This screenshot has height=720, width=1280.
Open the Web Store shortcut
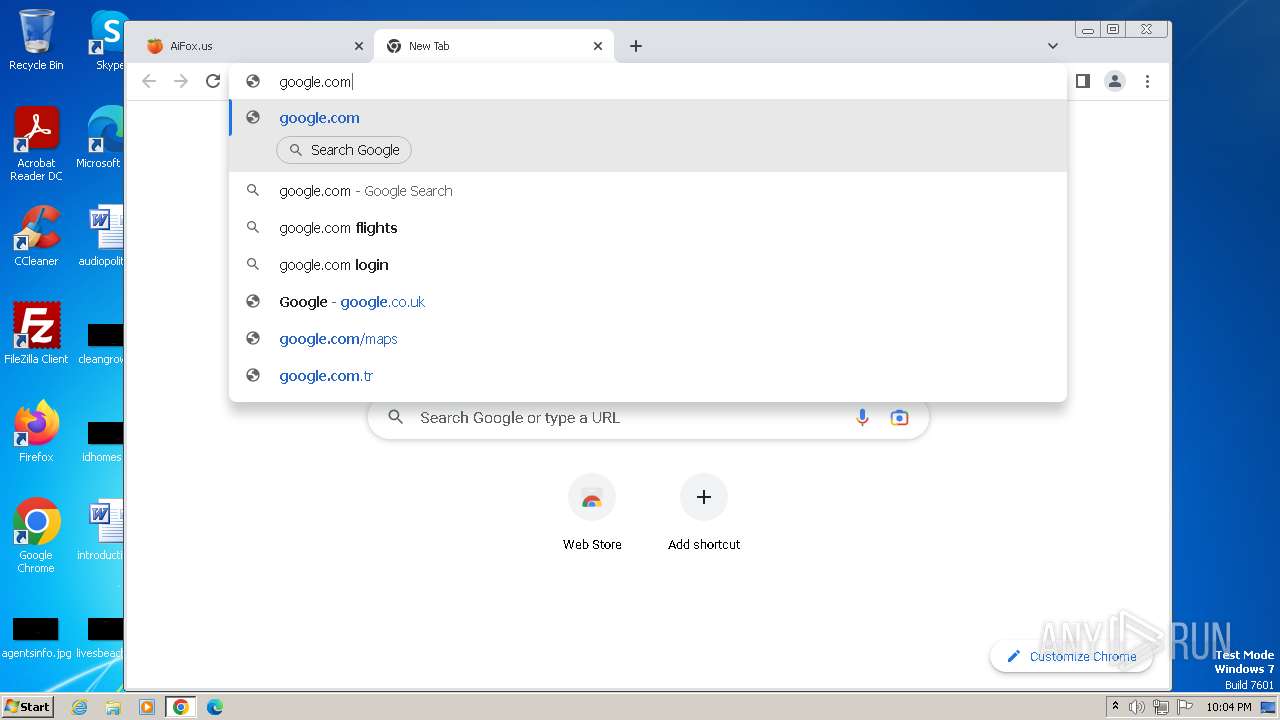[592, 512]
